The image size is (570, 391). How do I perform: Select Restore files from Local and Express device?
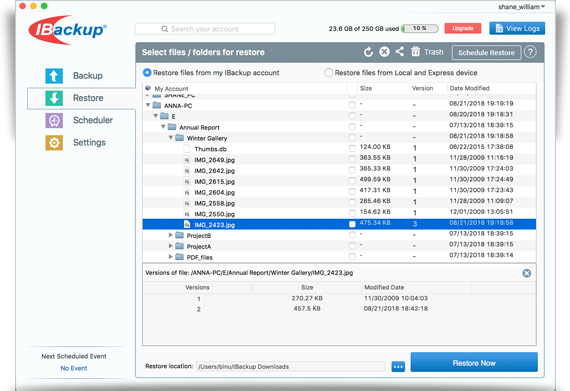(329, 73)
